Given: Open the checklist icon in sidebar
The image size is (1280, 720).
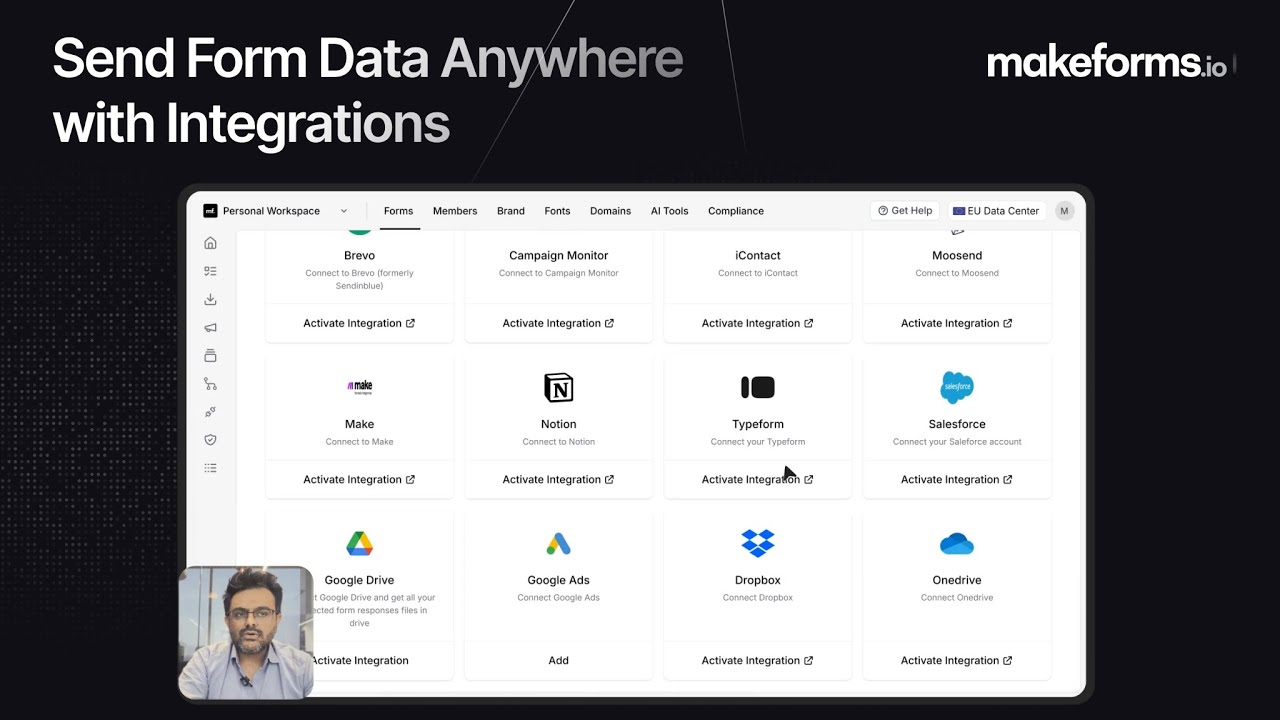Looking at the screenshot, I should tap(210, 271).
